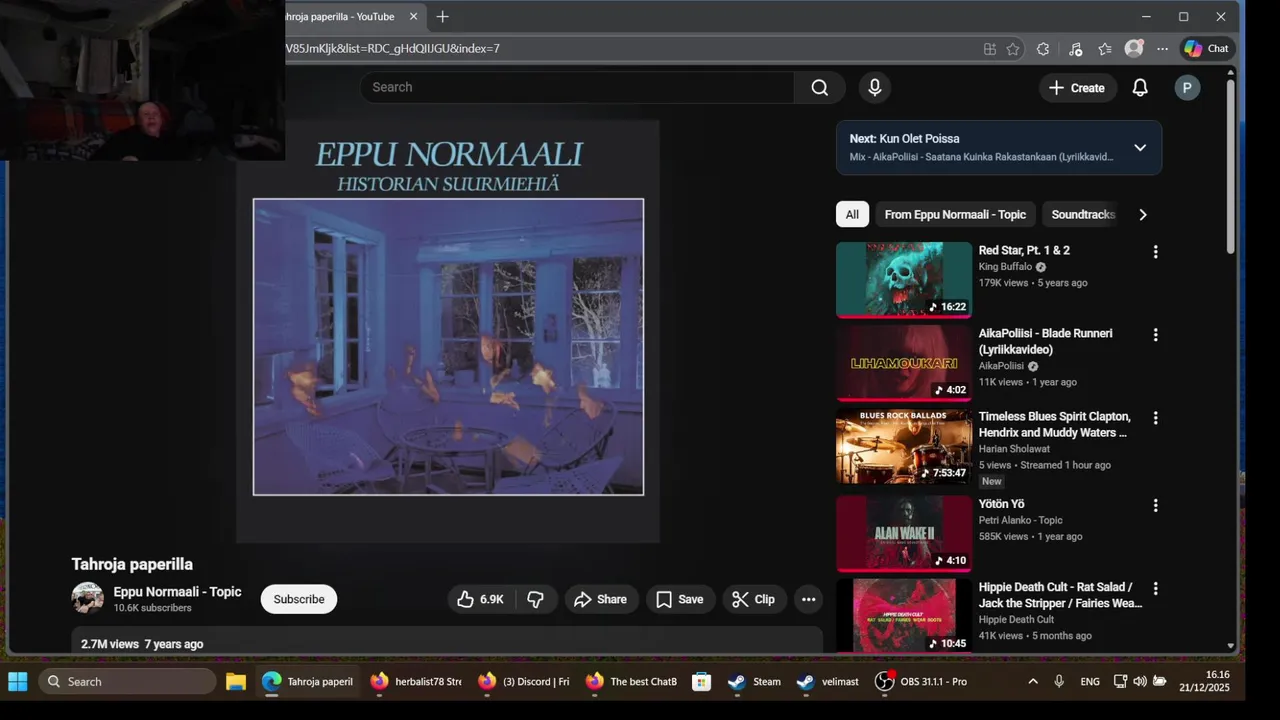The height and width of the screenshot is (720, 1280).
Task: Click into the YouTube Search field
Action: coord(577,87)
